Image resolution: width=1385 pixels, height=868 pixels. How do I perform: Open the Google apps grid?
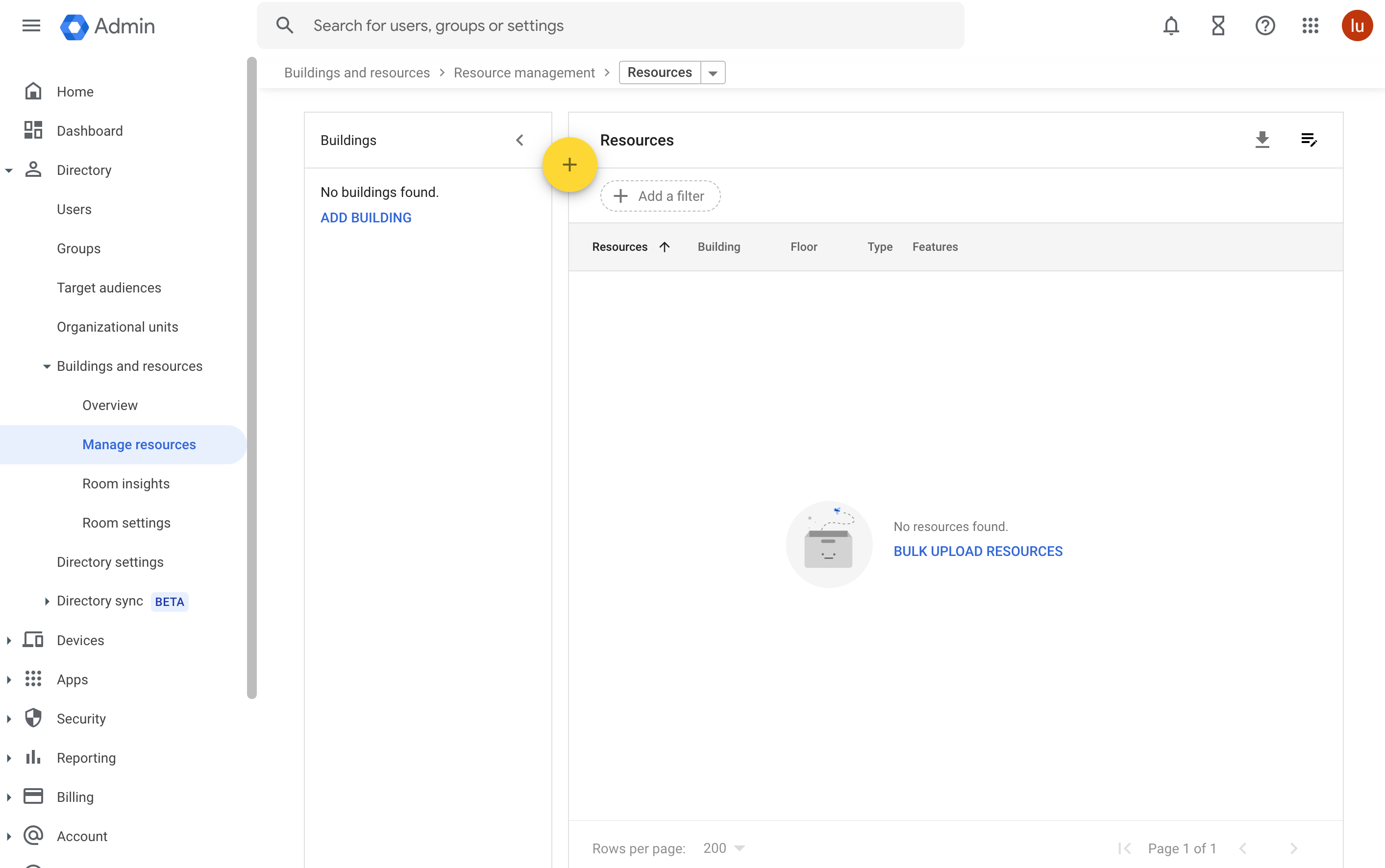[1311, 26]
